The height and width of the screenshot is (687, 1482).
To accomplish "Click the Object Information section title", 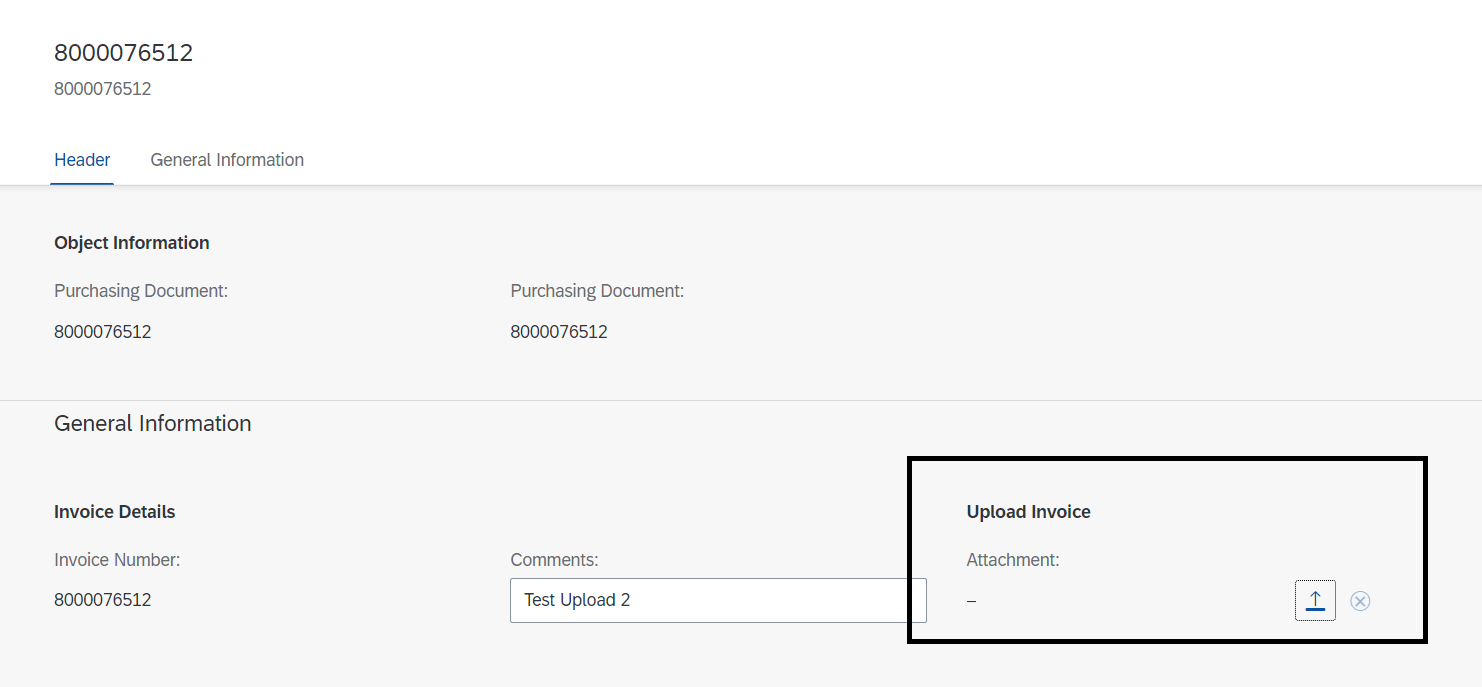I will (131, 242).
